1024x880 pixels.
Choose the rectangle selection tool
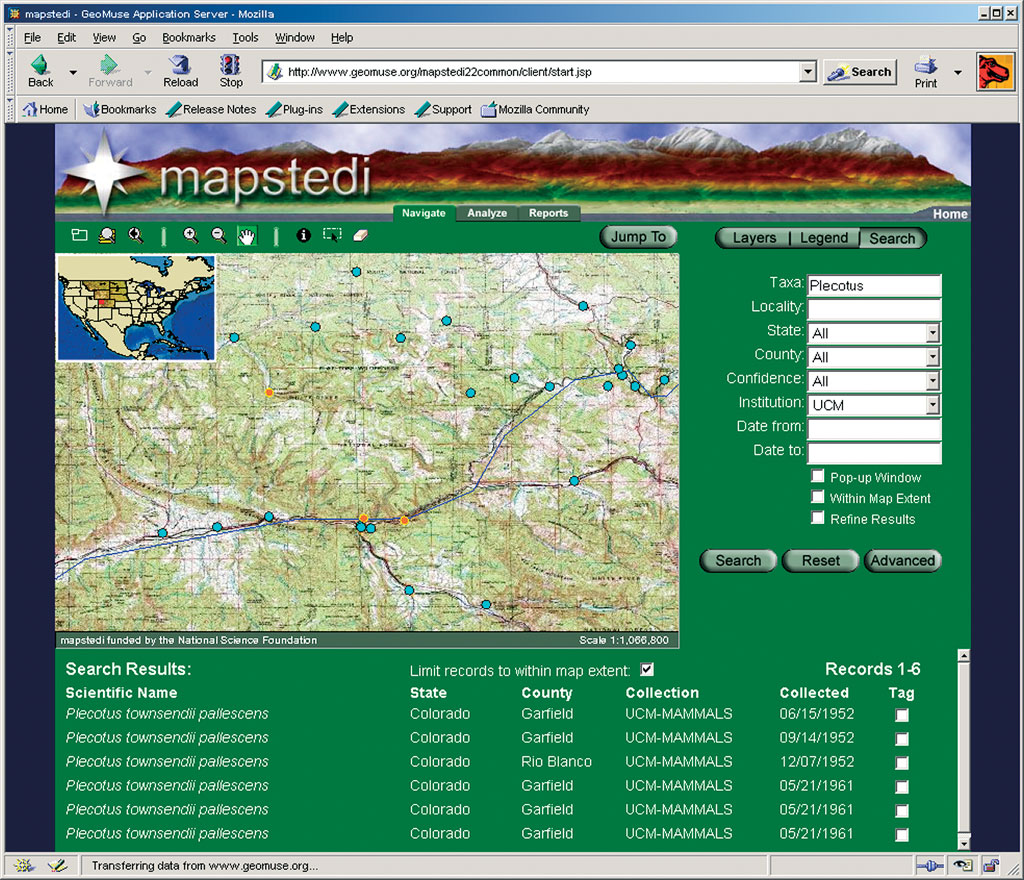pos(332,235)
